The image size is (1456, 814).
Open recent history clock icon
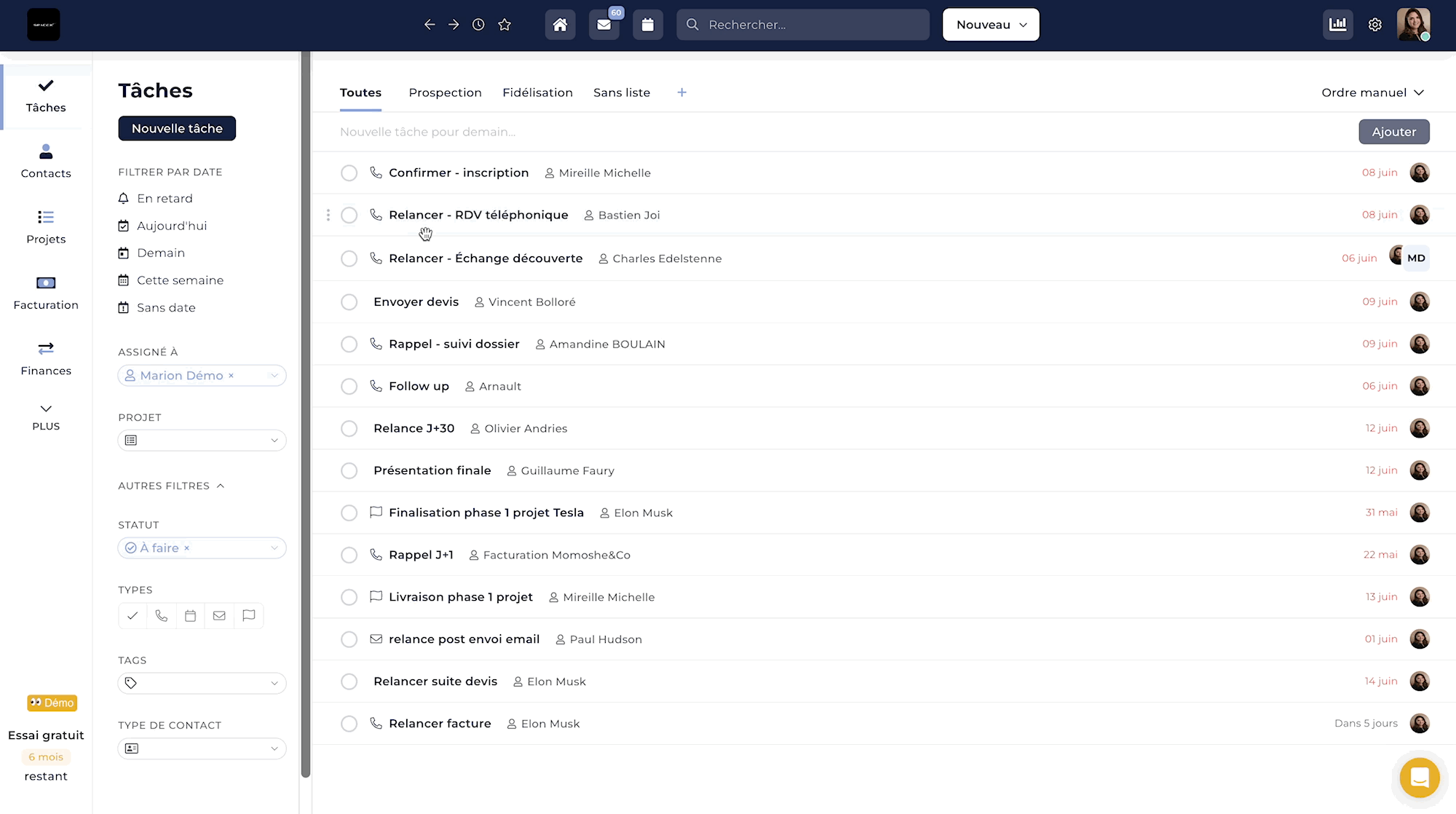pyautogui.click(x=478, y=25)
